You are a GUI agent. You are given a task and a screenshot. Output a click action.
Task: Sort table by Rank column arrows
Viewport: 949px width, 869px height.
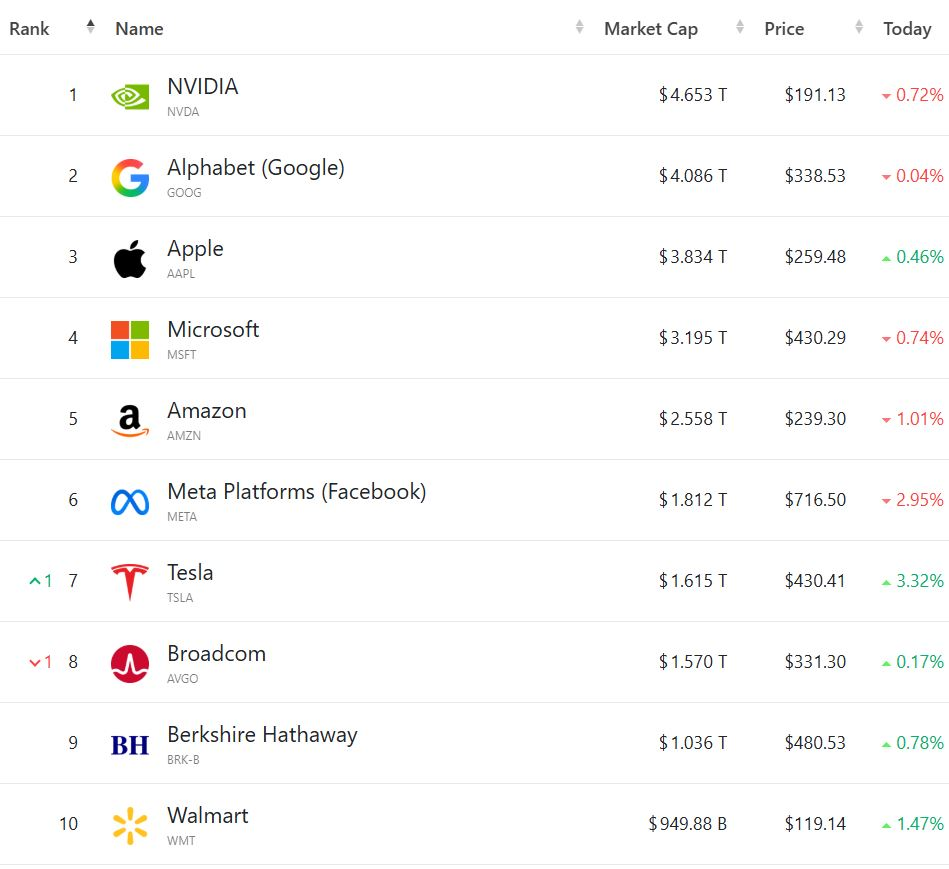tap(91, 28)
